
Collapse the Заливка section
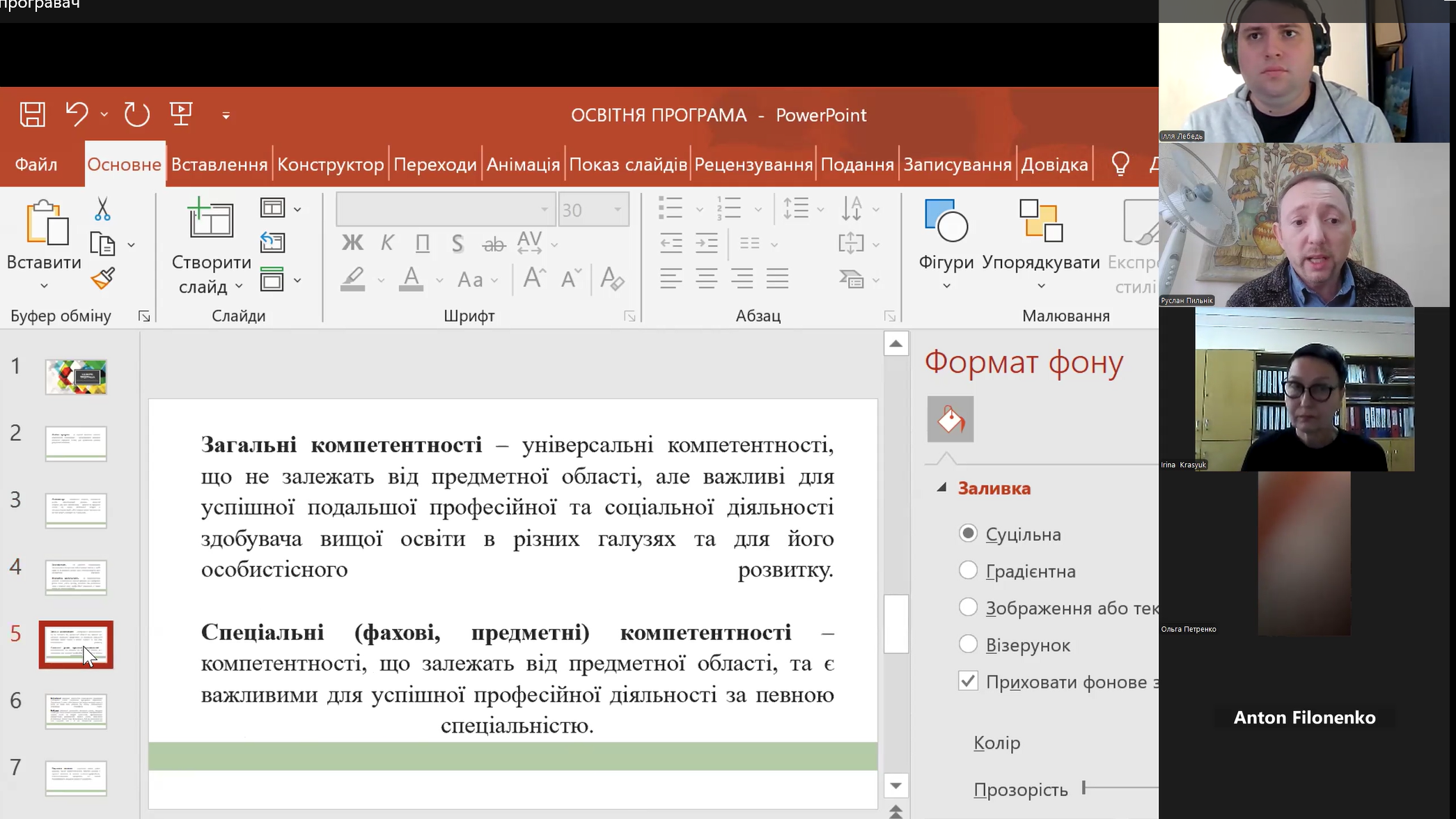tap(941, 487)
